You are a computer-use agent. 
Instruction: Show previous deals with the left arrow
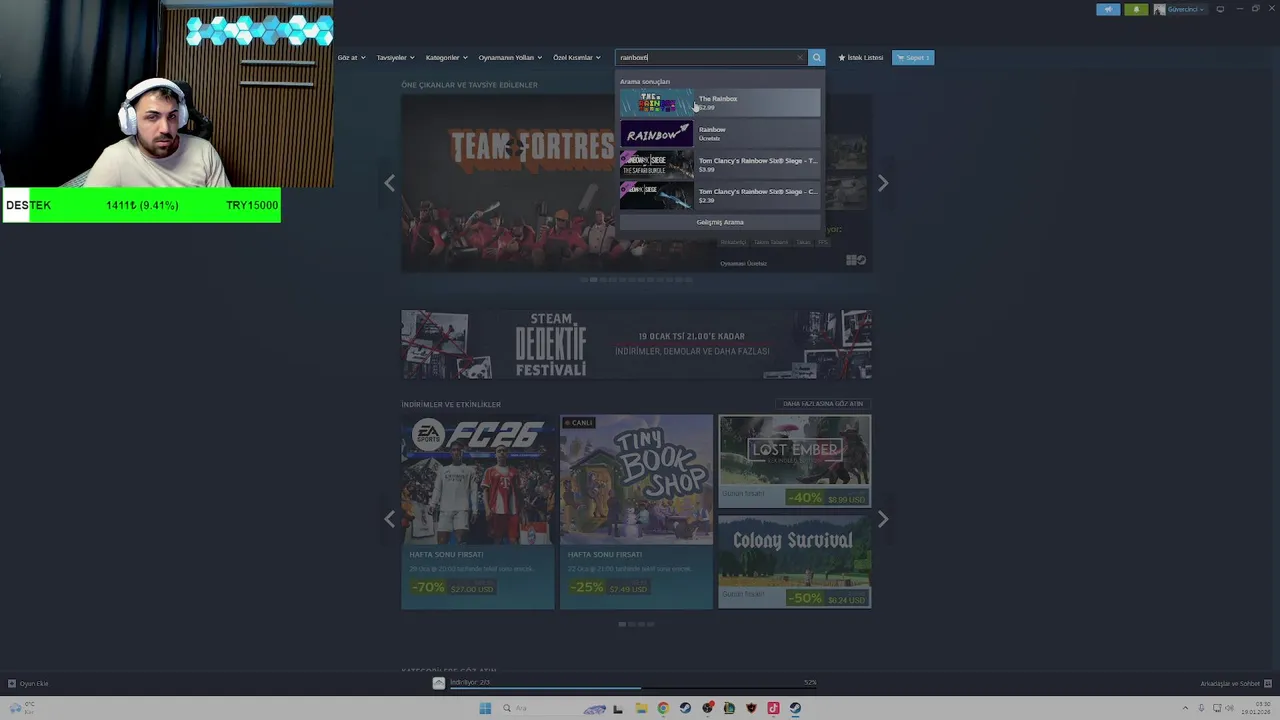click(390, 519)
